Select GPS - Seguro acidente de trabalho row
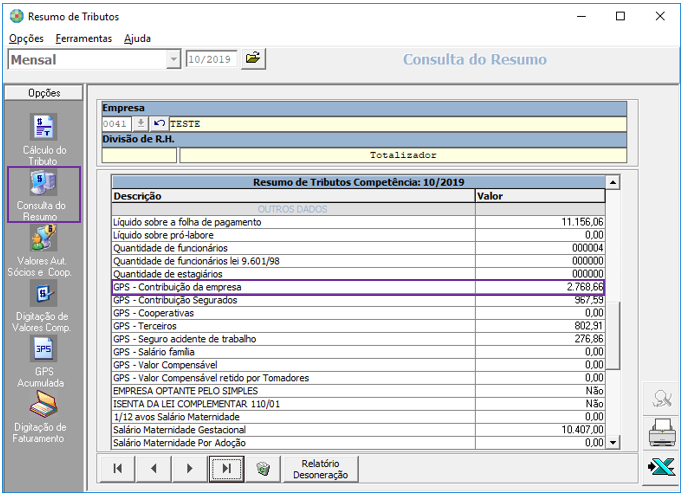The height and width of the screenshot is (497, 686). (358, 339)
